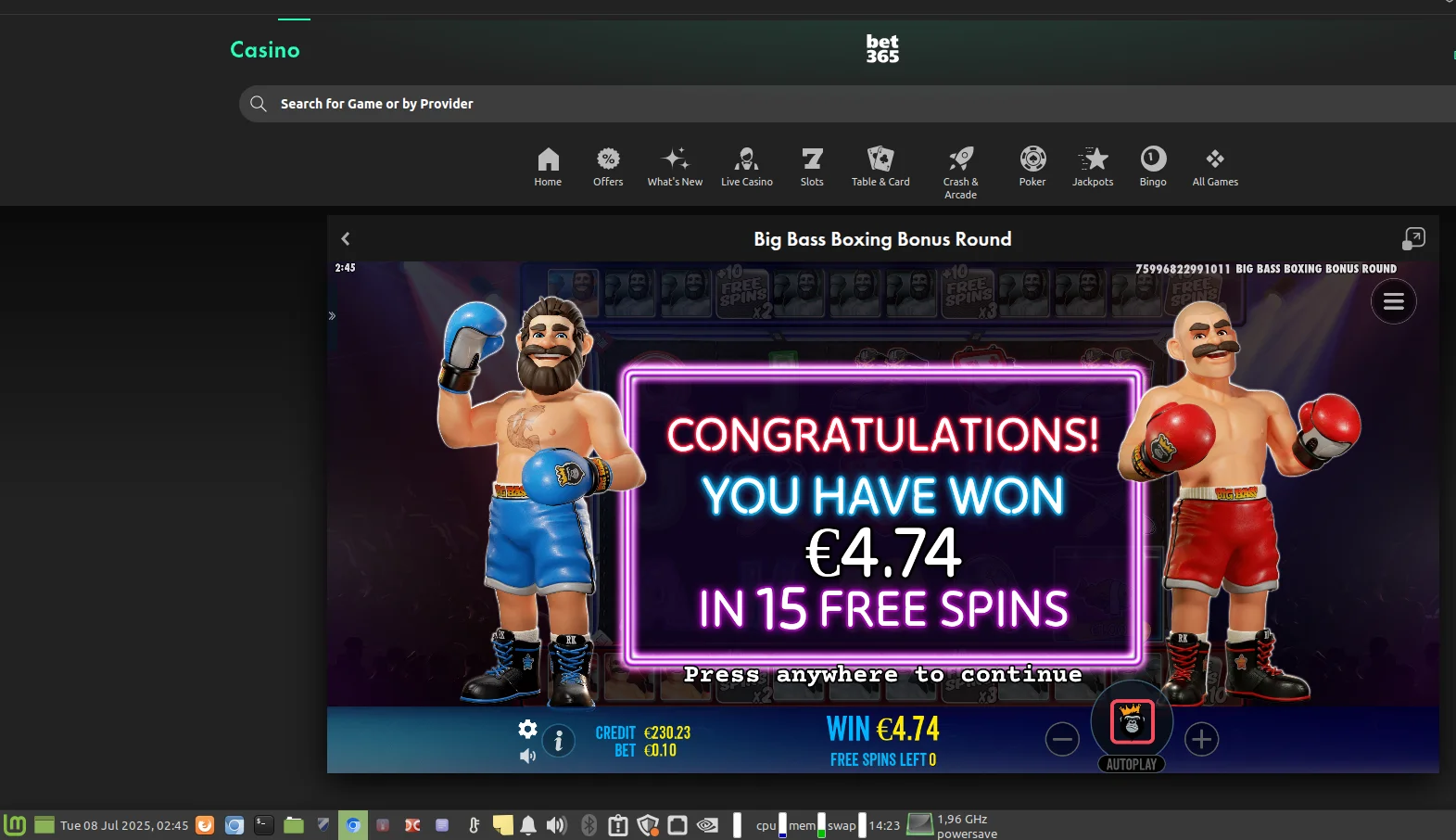Open the system volume control in tray
This screenshot has width=1456, height=840.
tap(556, 825)
